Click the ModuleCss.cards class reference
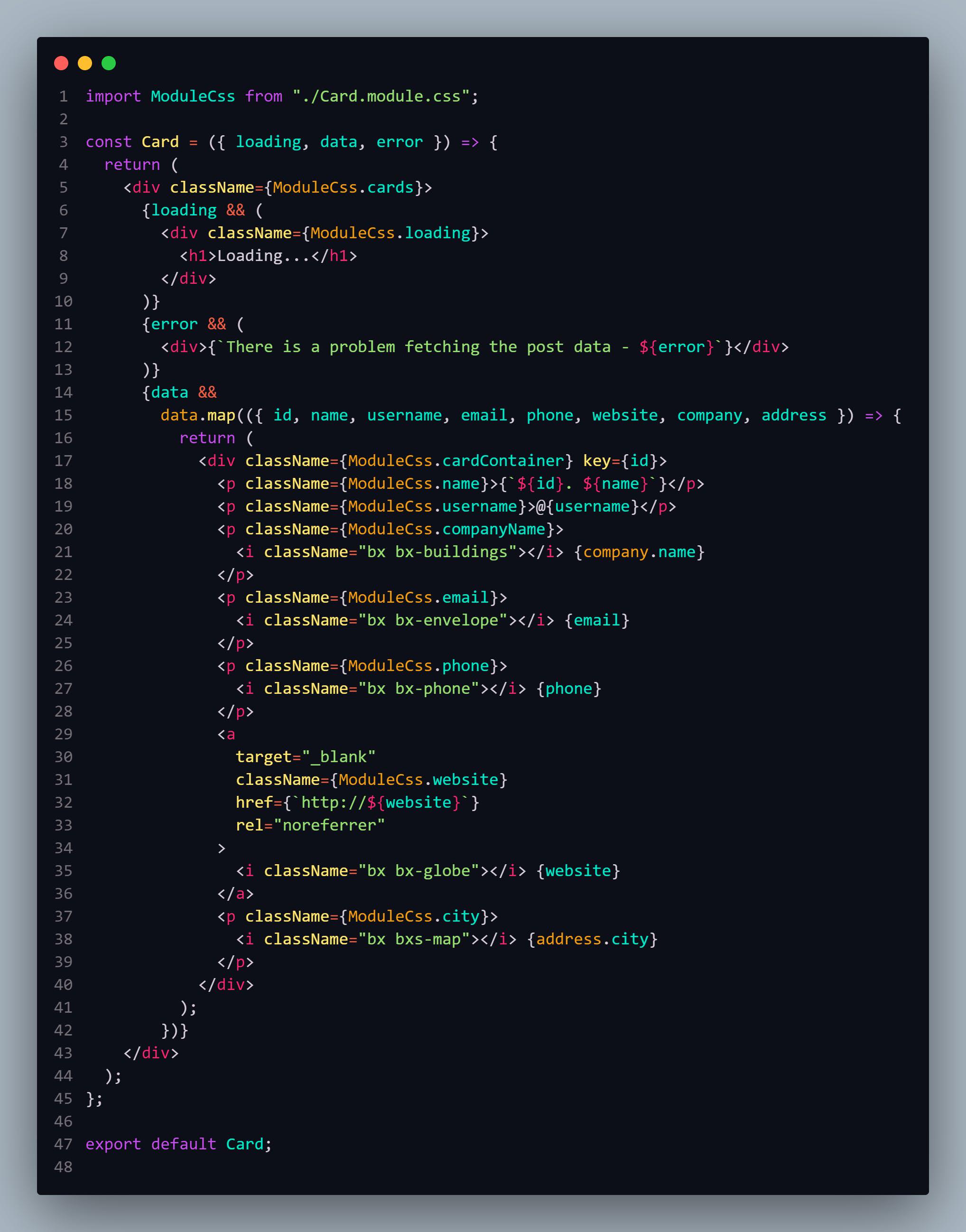The image size is (966, 1232). click(x=344, y=188)
